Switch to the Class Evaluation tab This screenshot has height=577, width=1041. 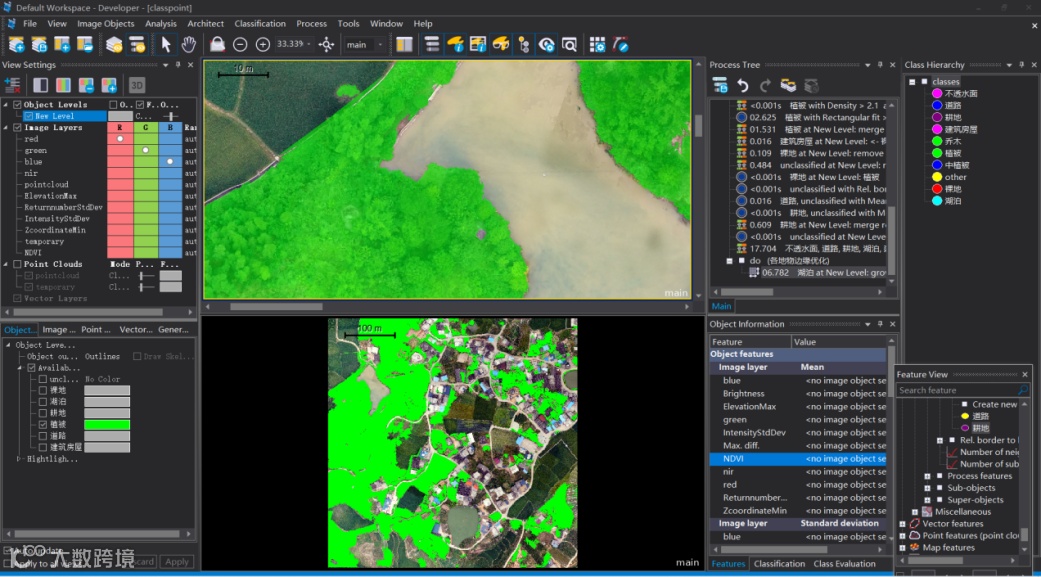(847, 564)
